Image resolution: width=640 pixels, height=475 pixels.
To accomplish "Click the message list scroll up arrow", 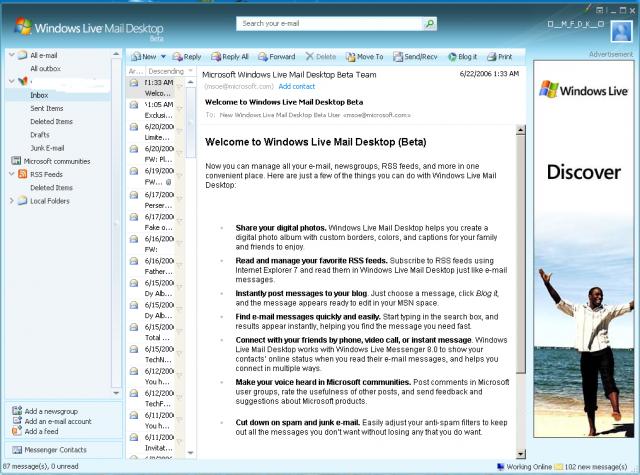I will pos(191,82).
